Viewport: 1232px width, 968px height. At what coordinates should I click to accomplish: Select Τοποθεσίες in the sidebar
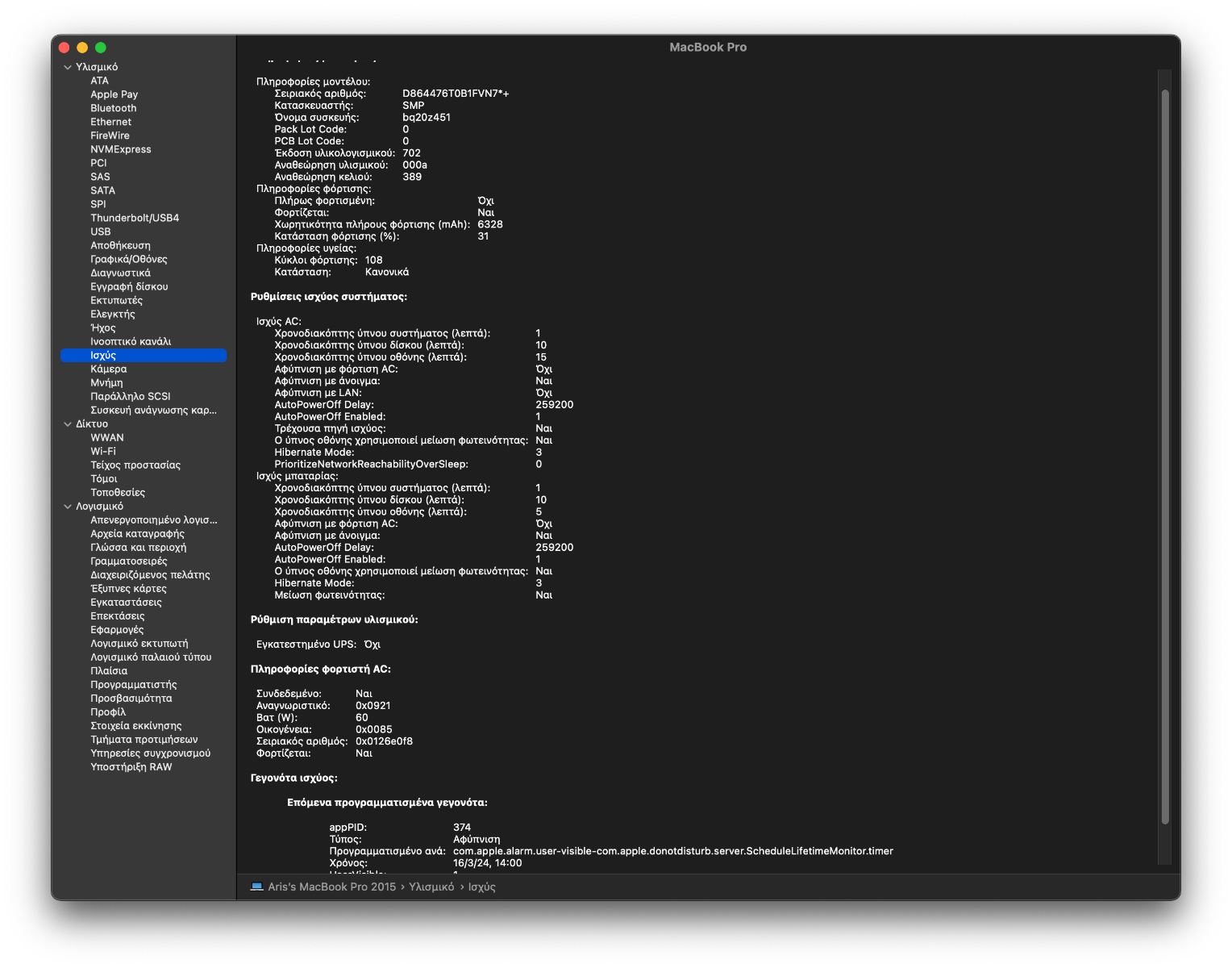coord(118,492)
